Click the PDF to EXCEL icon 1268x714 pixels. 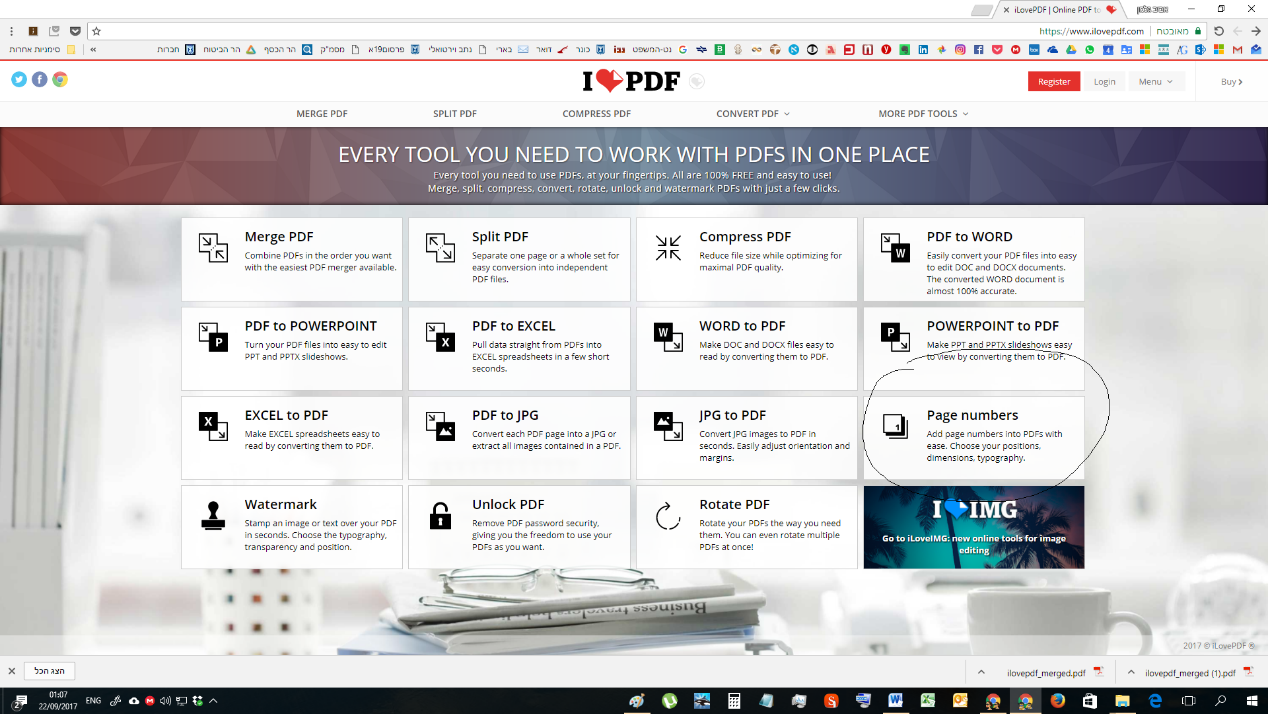[x=440, y=335]
